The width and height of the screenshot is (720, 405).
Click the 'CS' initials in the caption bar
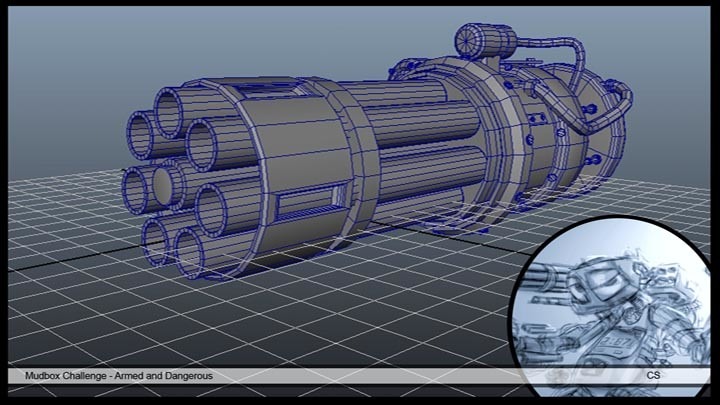(653, 375)
